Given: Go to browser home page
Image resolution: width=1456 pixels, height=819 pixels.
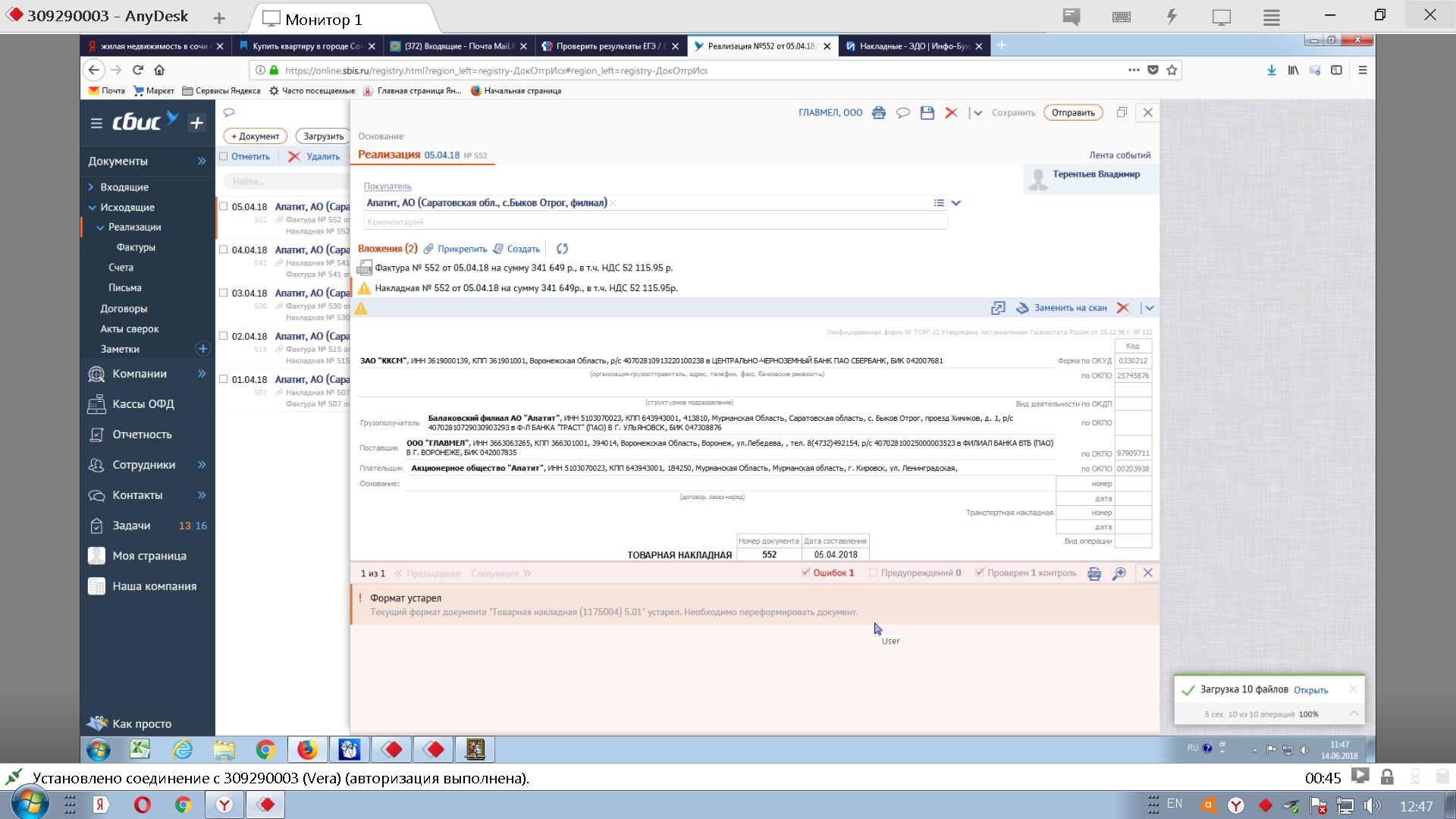Looking at the screenshot, I should 159,70.
